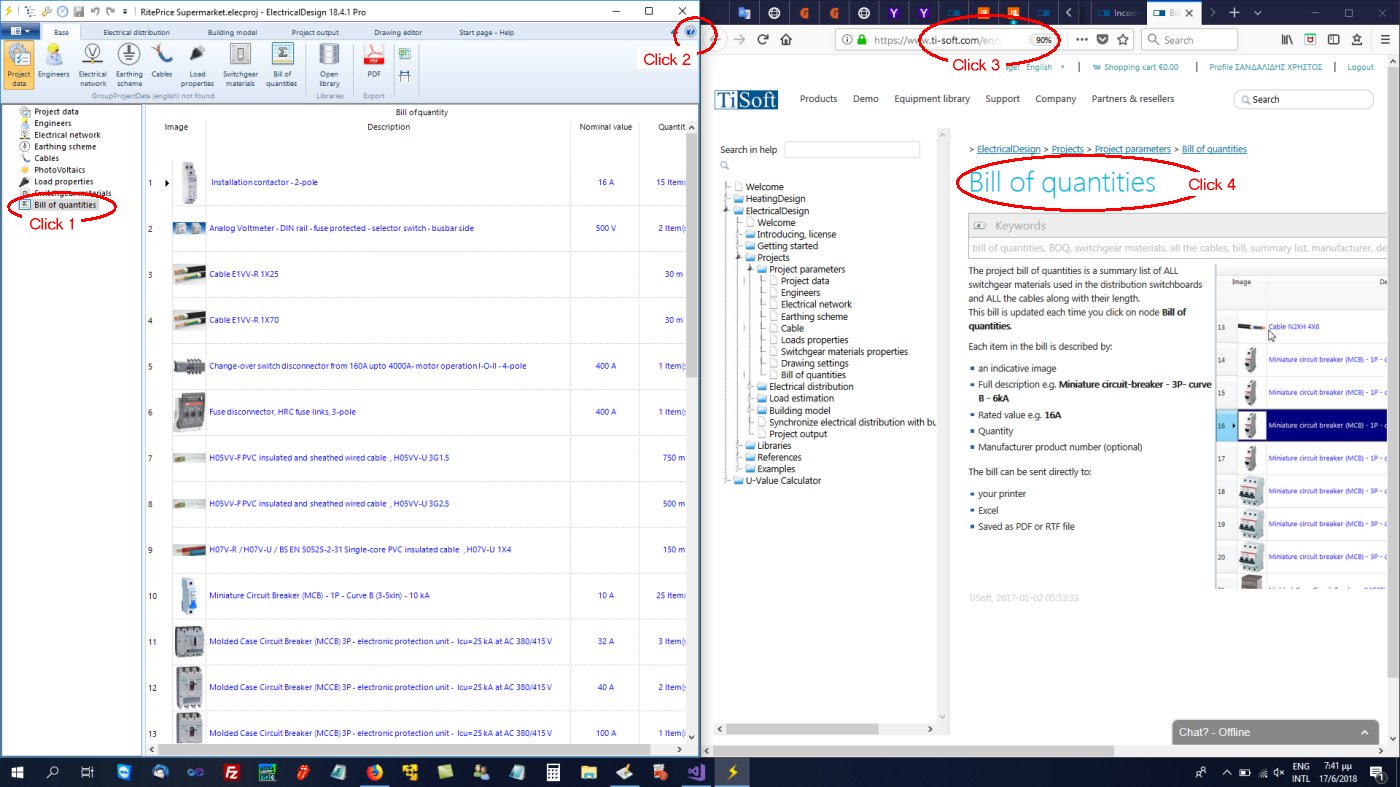Open the Load properties ribbon tool

(x=197, y=60)
